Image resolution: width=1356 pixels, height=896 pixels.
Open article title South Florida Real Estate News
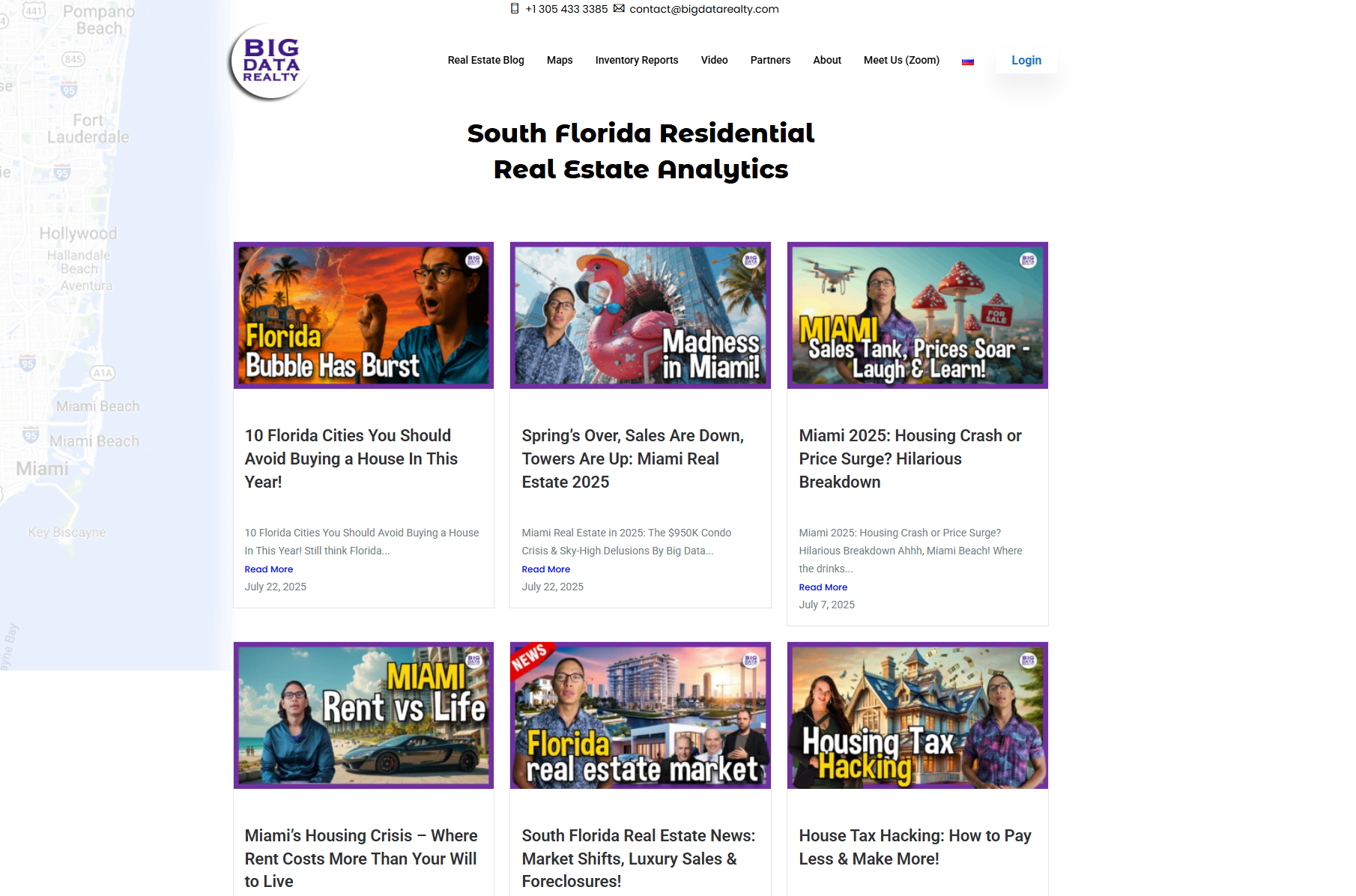(x=639, y=859)
